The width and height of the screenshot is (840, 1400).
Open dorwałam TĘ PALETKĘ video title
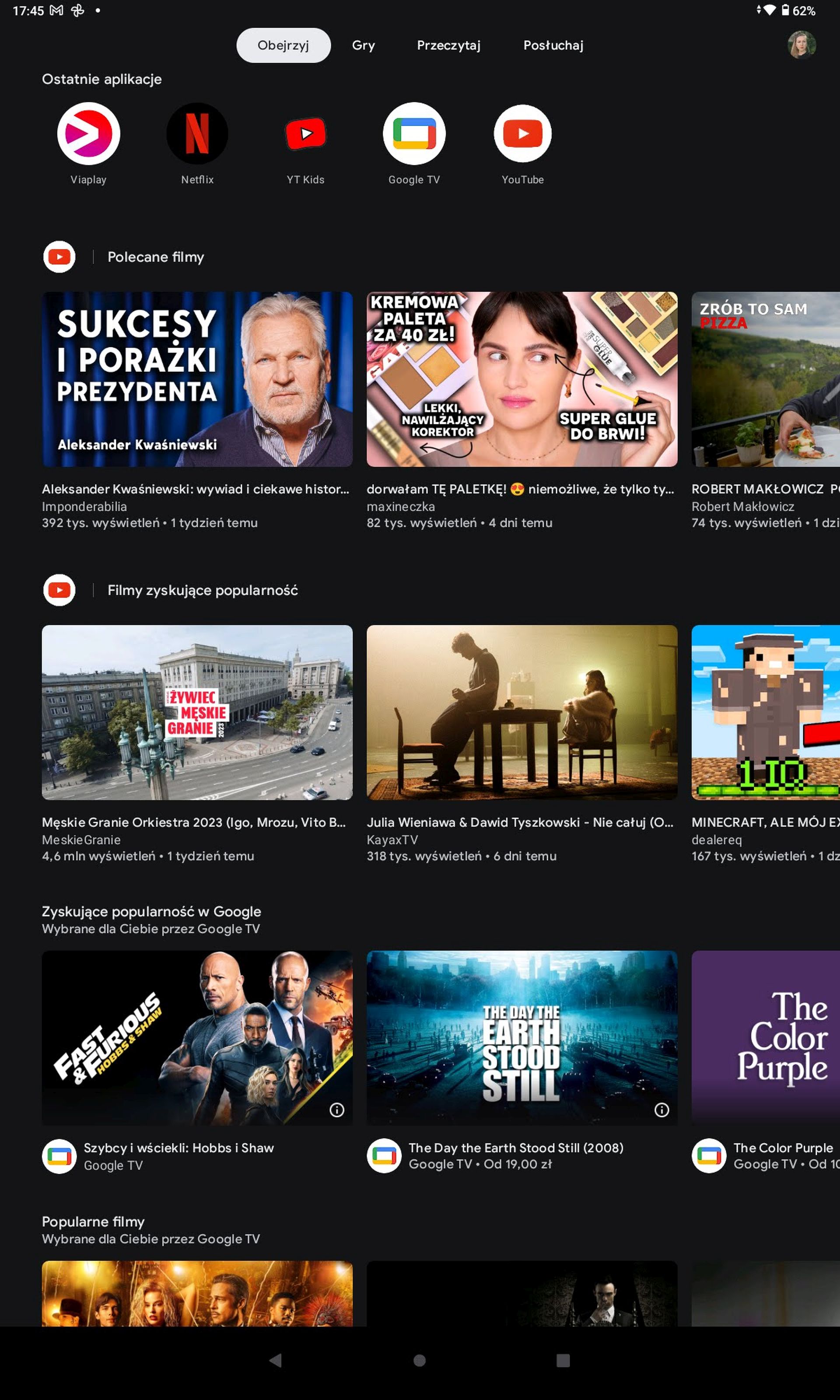click(x=520, y=489)
